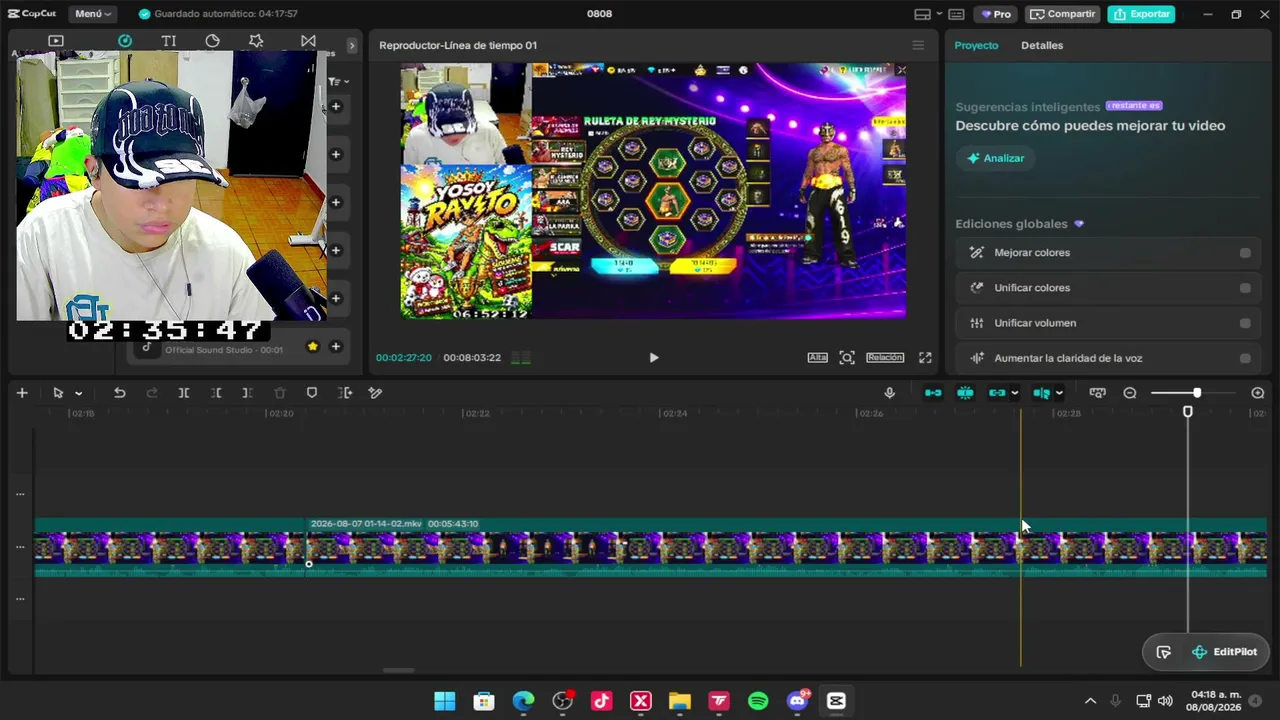Open the player panel hamburger menu

pos(918,45)
